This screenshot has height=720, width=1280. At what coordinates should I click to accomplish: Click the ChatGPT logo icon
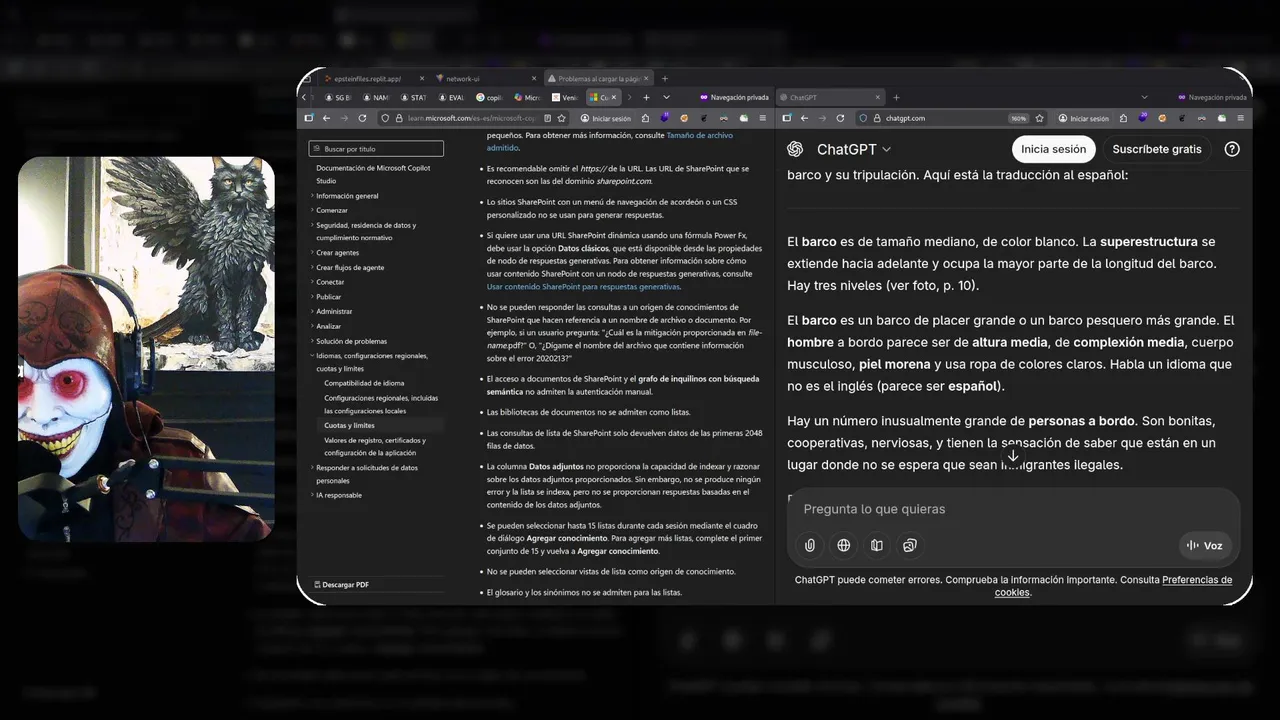click(795, 149)
